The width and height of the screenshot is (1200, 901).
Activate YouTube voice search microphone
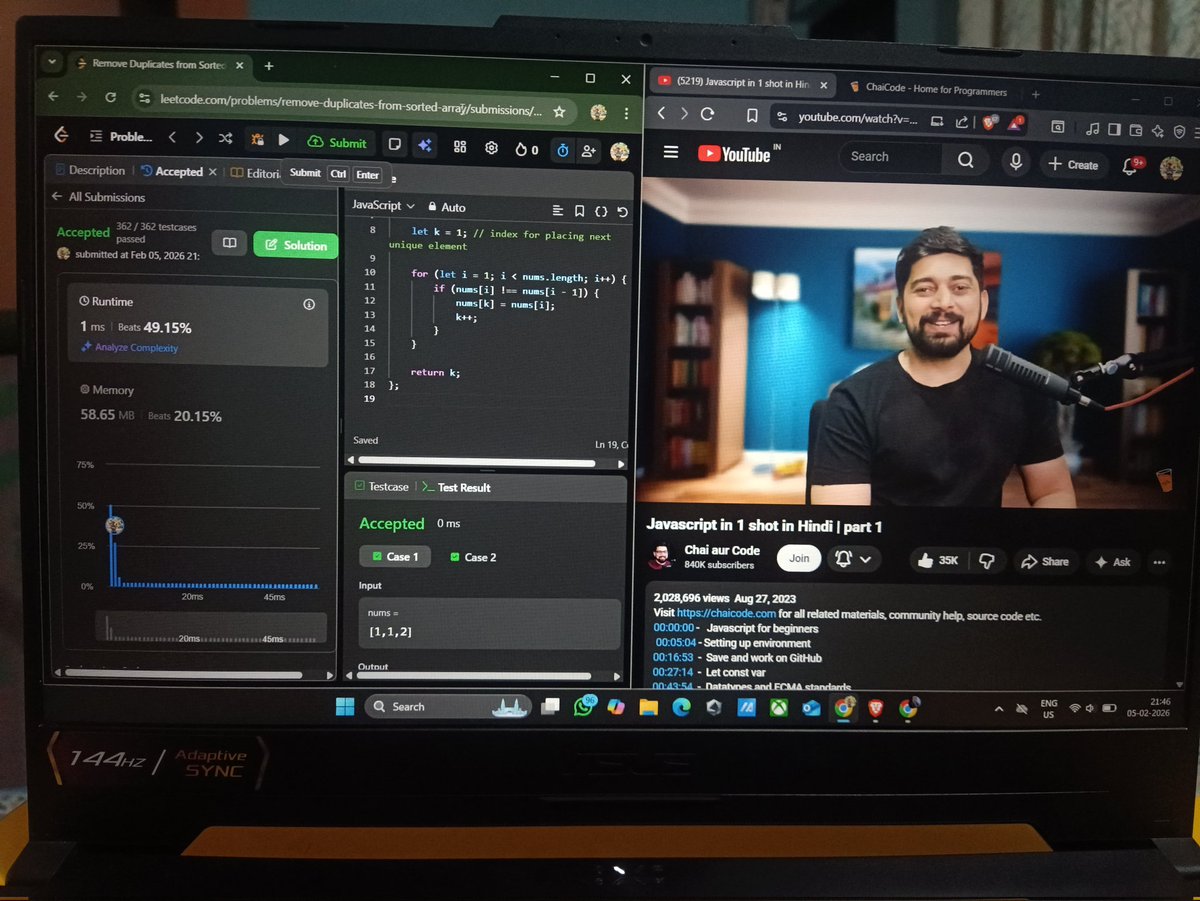coord(1016,162)
